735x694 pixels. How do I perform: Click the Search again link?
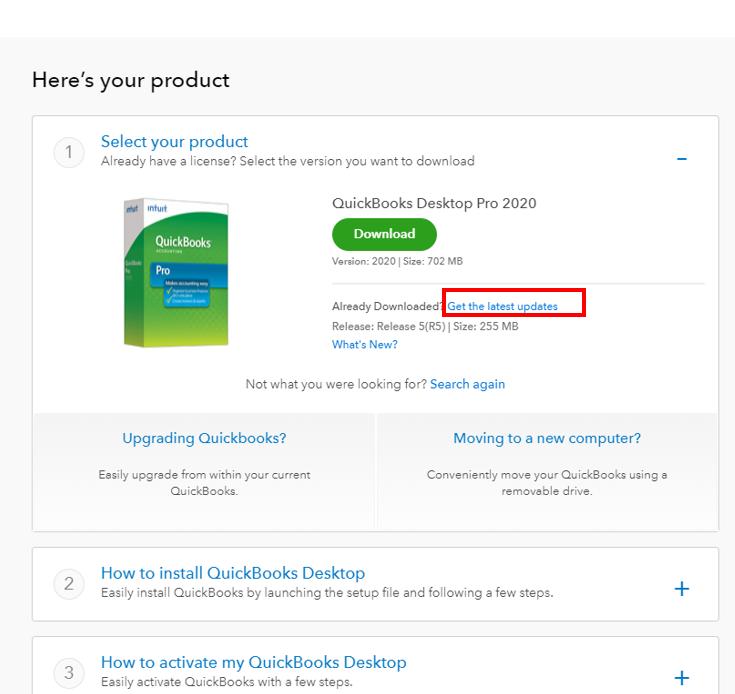tap(467, 384)
